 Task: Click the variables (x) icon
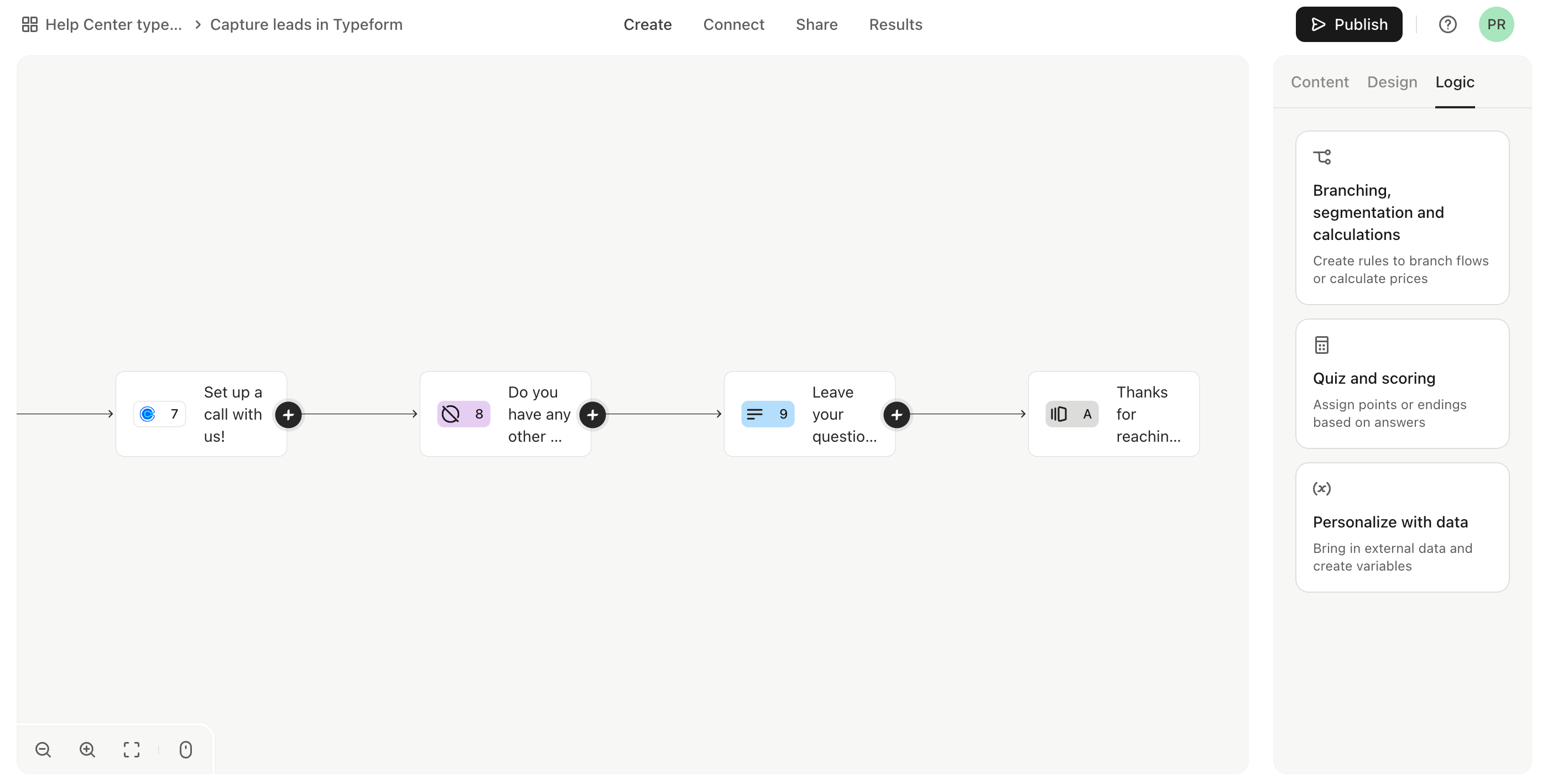tap(1322, 488)
